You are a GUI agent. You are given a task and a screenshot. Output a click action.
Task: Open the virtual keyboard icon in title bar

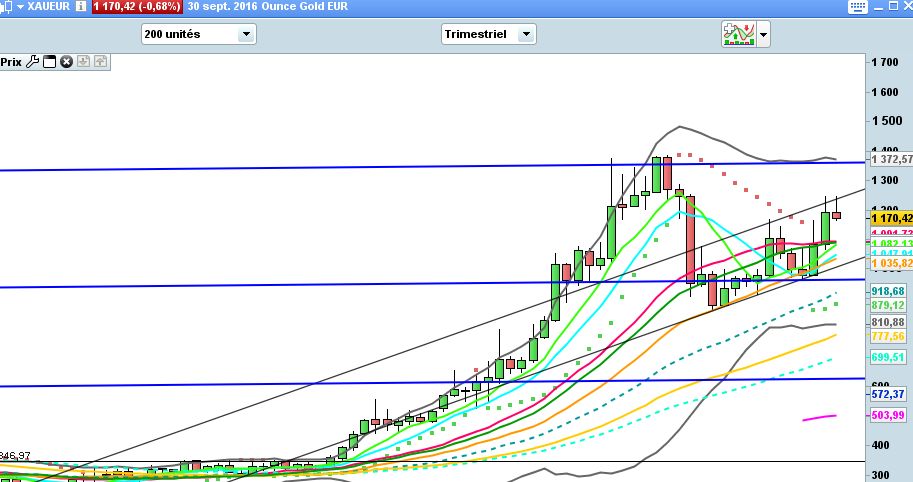click(x=858, y=7)
